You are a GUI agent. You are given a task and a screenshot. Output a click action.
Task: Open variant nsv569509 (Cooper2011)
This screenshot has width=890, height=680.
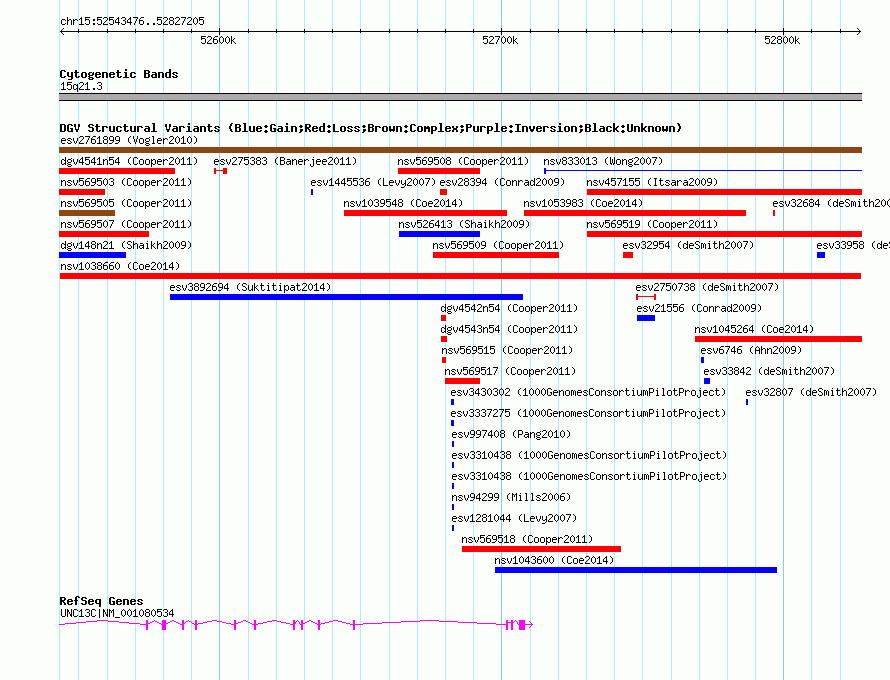click(498, 245)
